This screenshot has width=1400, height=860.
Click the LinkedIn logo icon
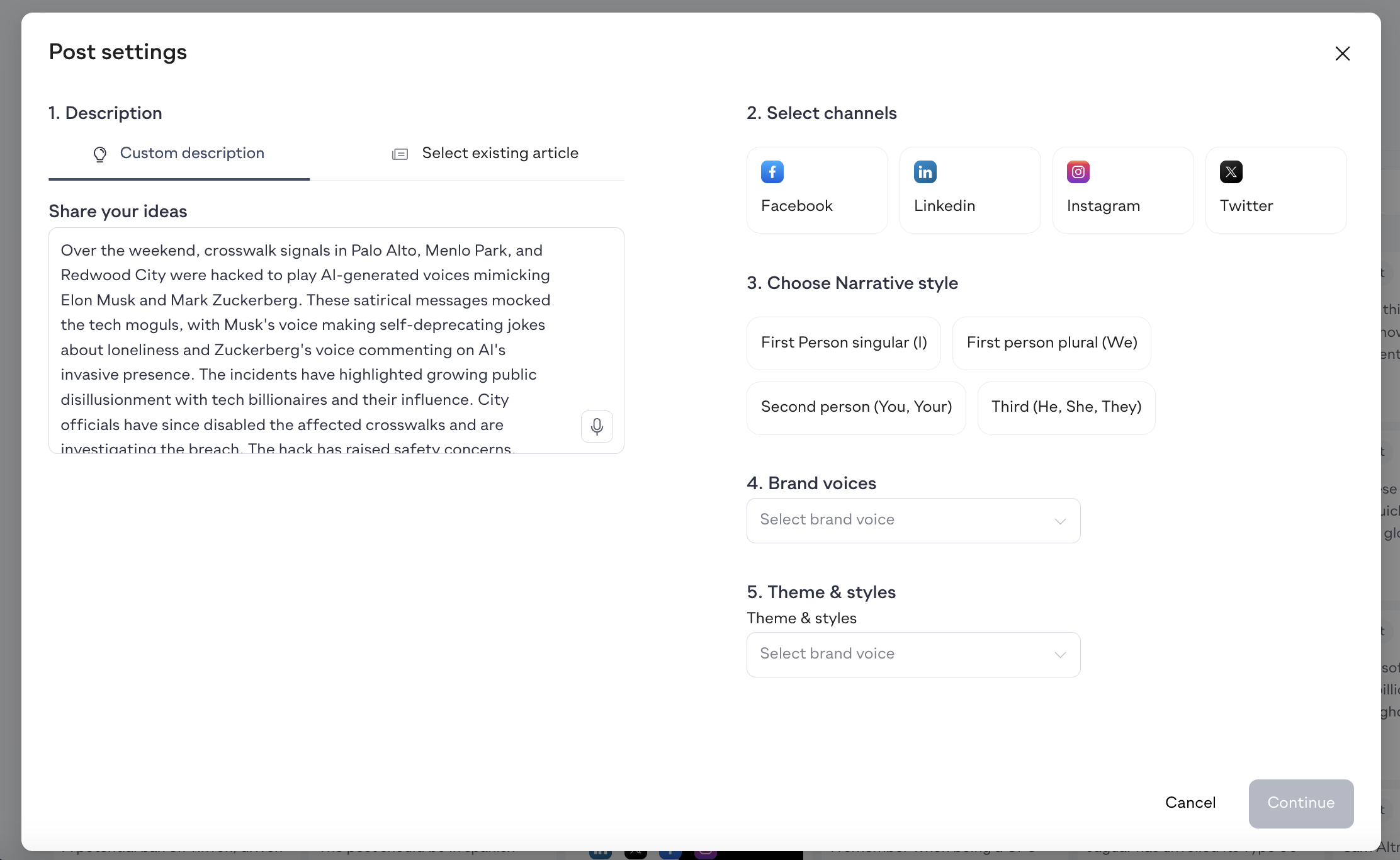925,172
